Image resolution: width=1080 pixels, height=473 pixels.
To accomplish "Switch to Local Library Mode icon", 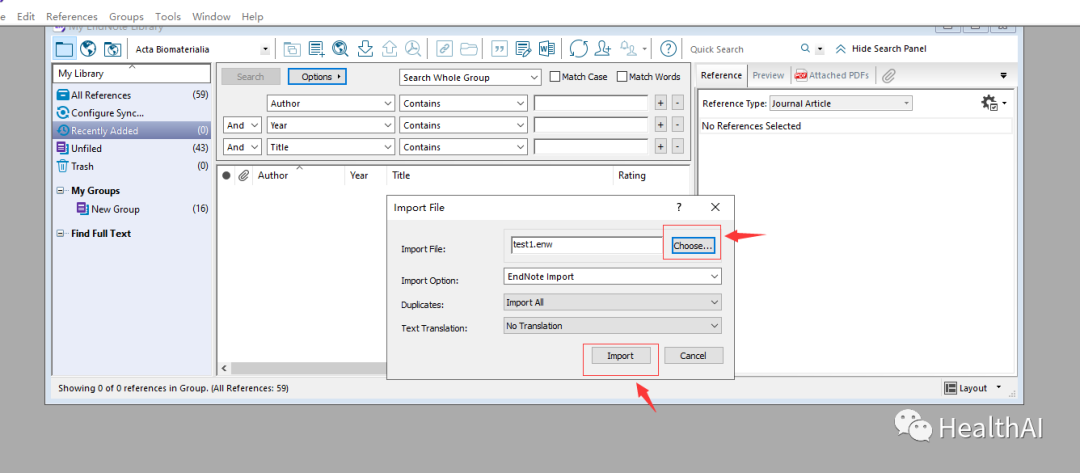I will pos(64,49).
